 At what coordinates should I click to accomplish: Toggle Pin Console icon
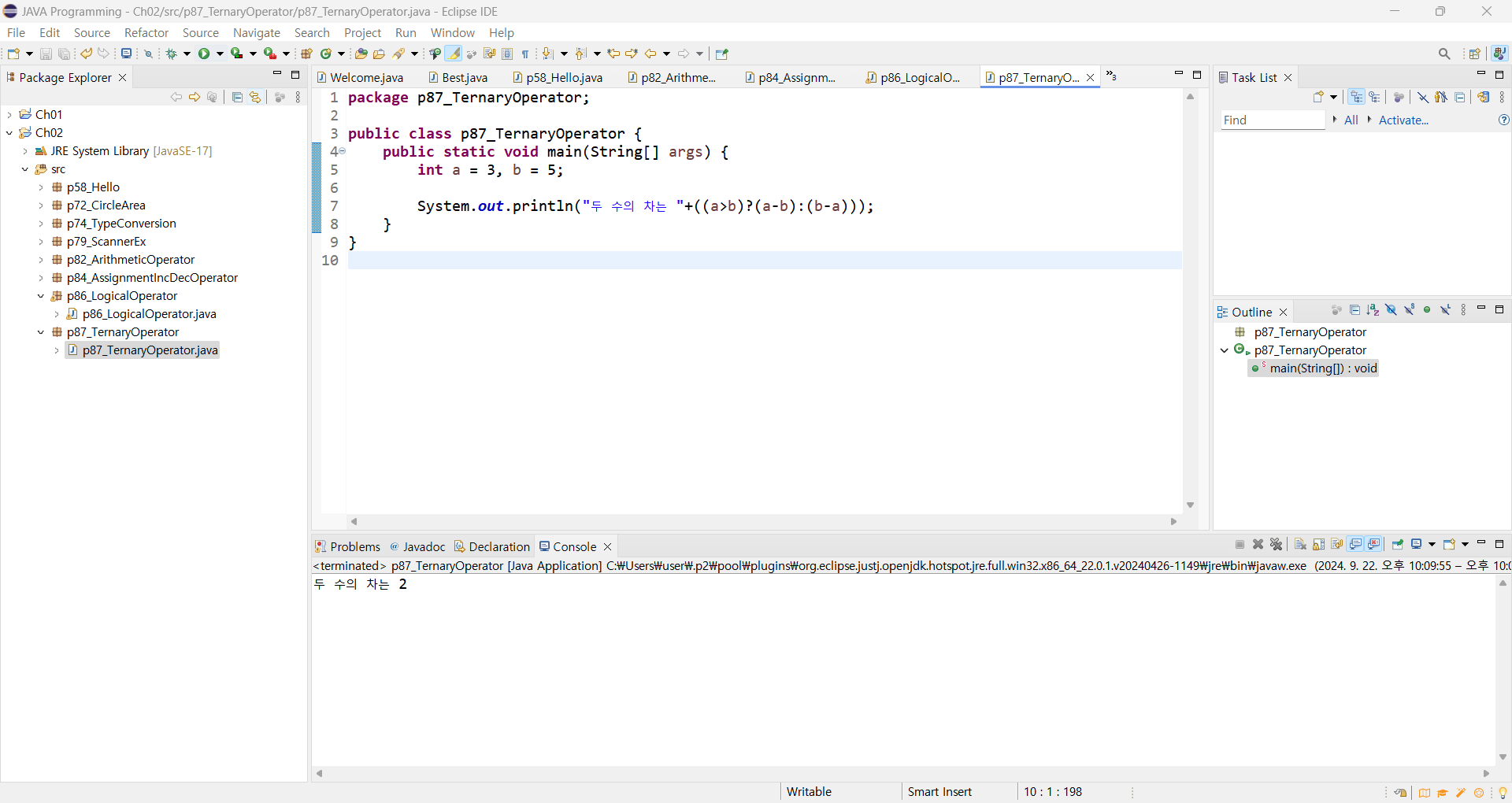[1398, 544]
